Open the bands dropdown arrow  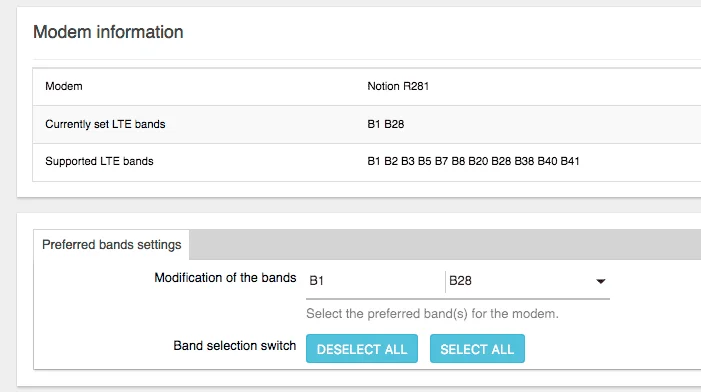click(600, 281)
